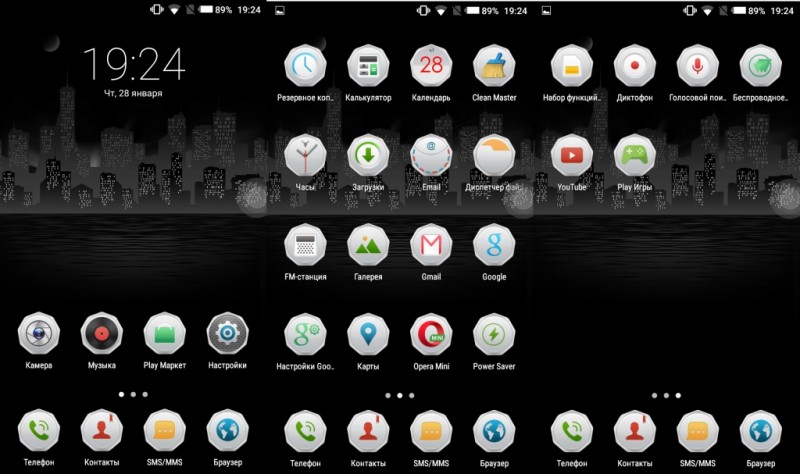800x474 pixels.
Task: Tap the large 19:24 clock widget
Action: coord(134,64)
